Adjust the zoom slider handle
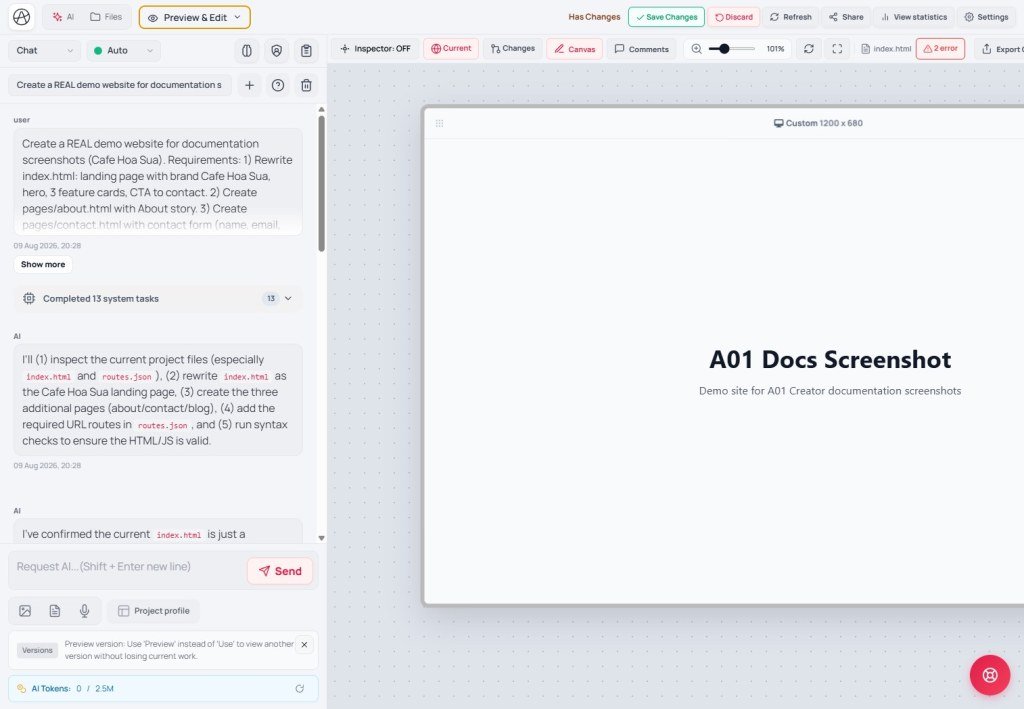This screenshot has height=709, width=1024. pyautogui.click(x=724, y=49)
